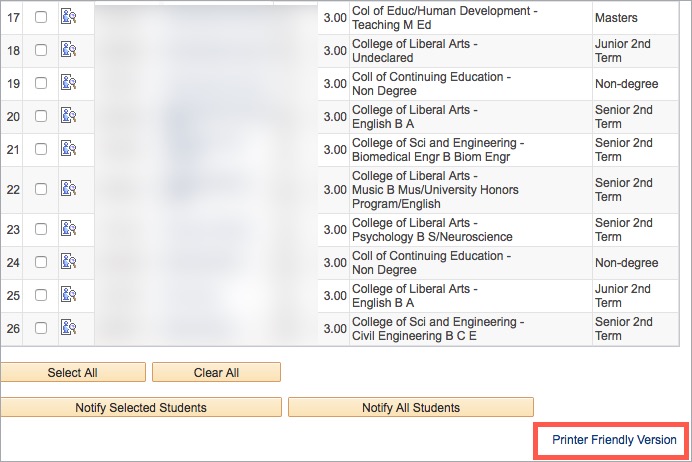Click Notify Selected Students button
Viewport: 692px width, 462px height.
click(141, 407)
